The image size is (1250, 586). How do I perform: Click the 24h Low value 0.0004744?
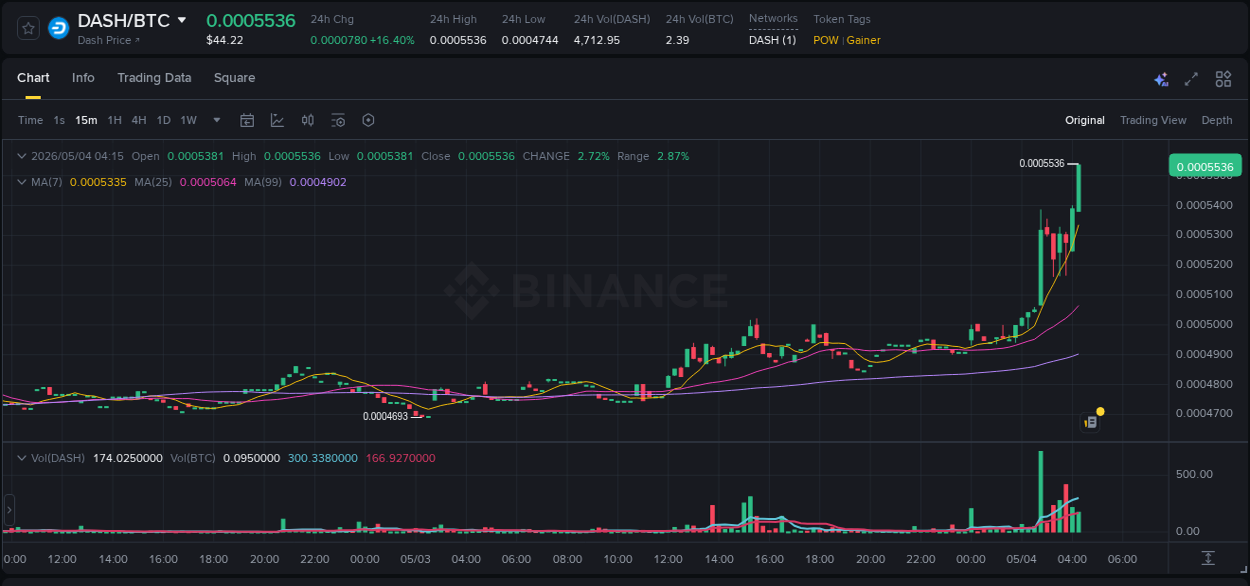(x=530, y=40)
